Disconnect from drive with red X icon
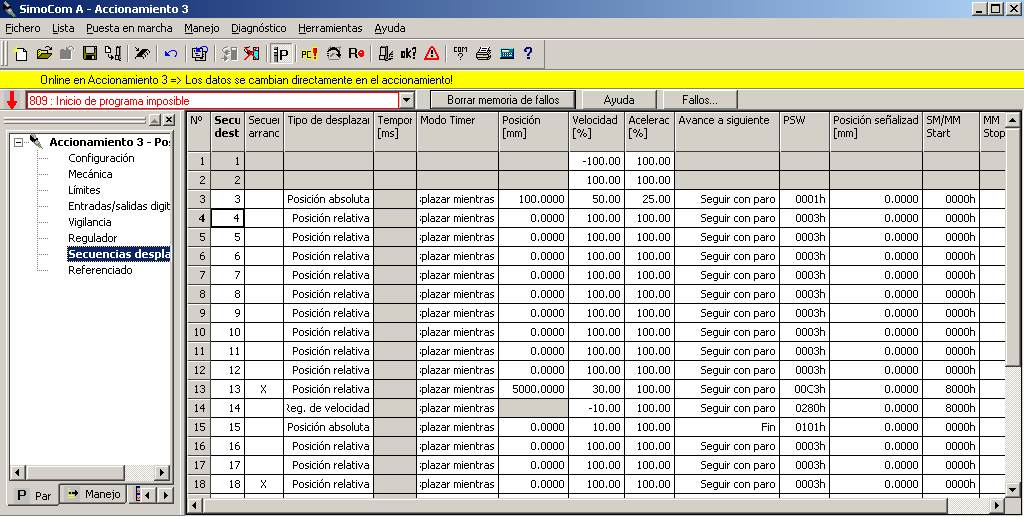 coord(251,54)
